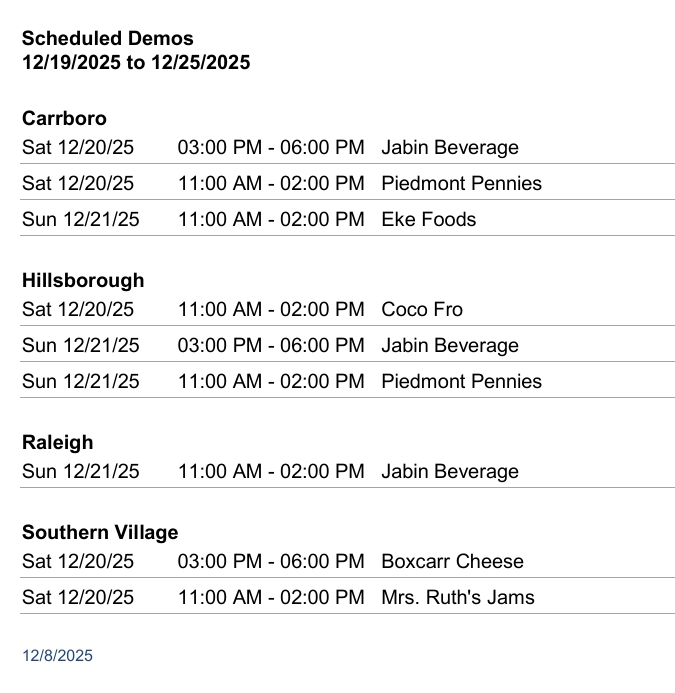Click the Carrboro location heading

click(64, 119)
